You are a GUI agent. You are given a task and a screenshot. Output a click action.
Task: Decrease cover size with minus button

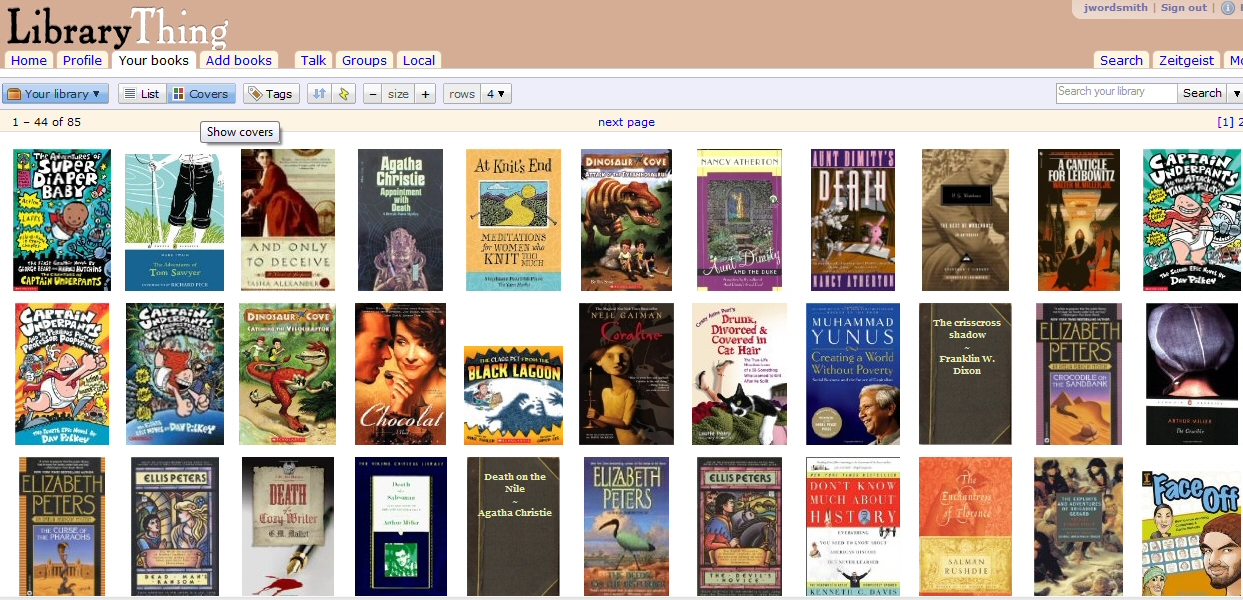click(372, 94)
